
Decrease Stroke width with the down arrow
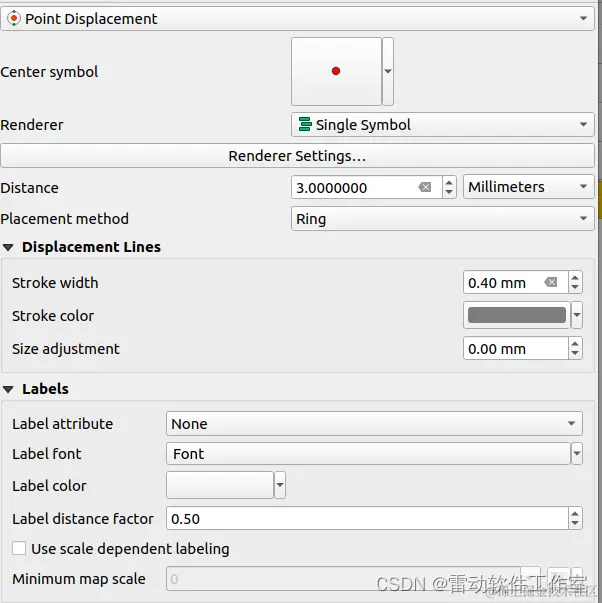pyautogui.click(x=575, y=288)
